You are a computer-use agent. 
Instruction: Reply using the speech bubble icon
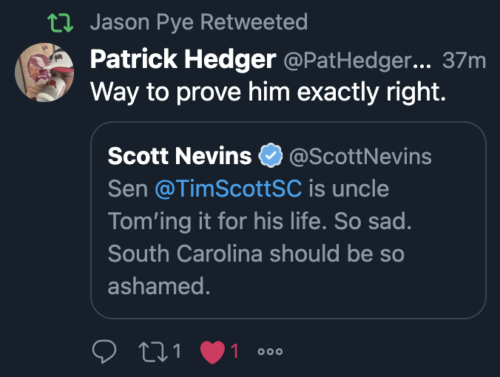click(x=104, y=351)
